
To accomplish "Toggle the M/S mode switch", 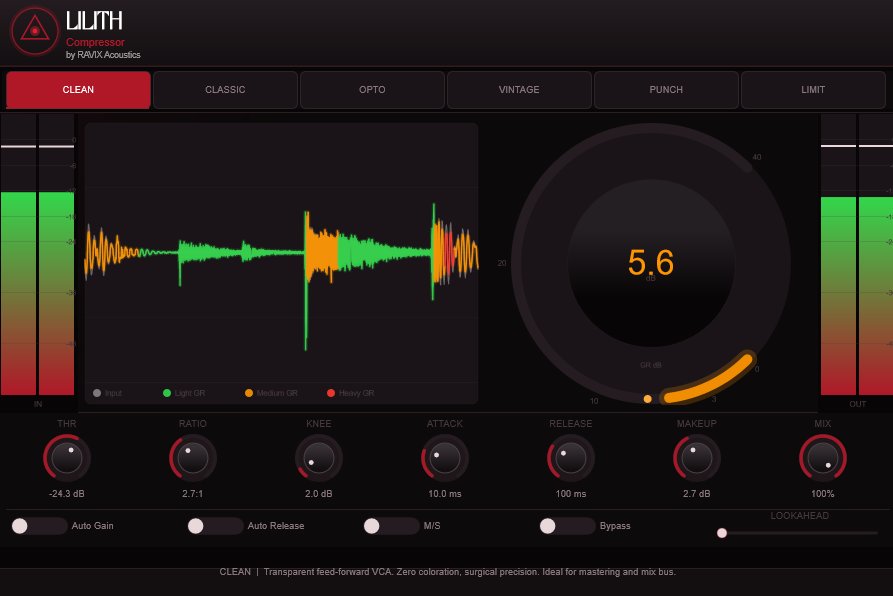I will click(391, 526).
